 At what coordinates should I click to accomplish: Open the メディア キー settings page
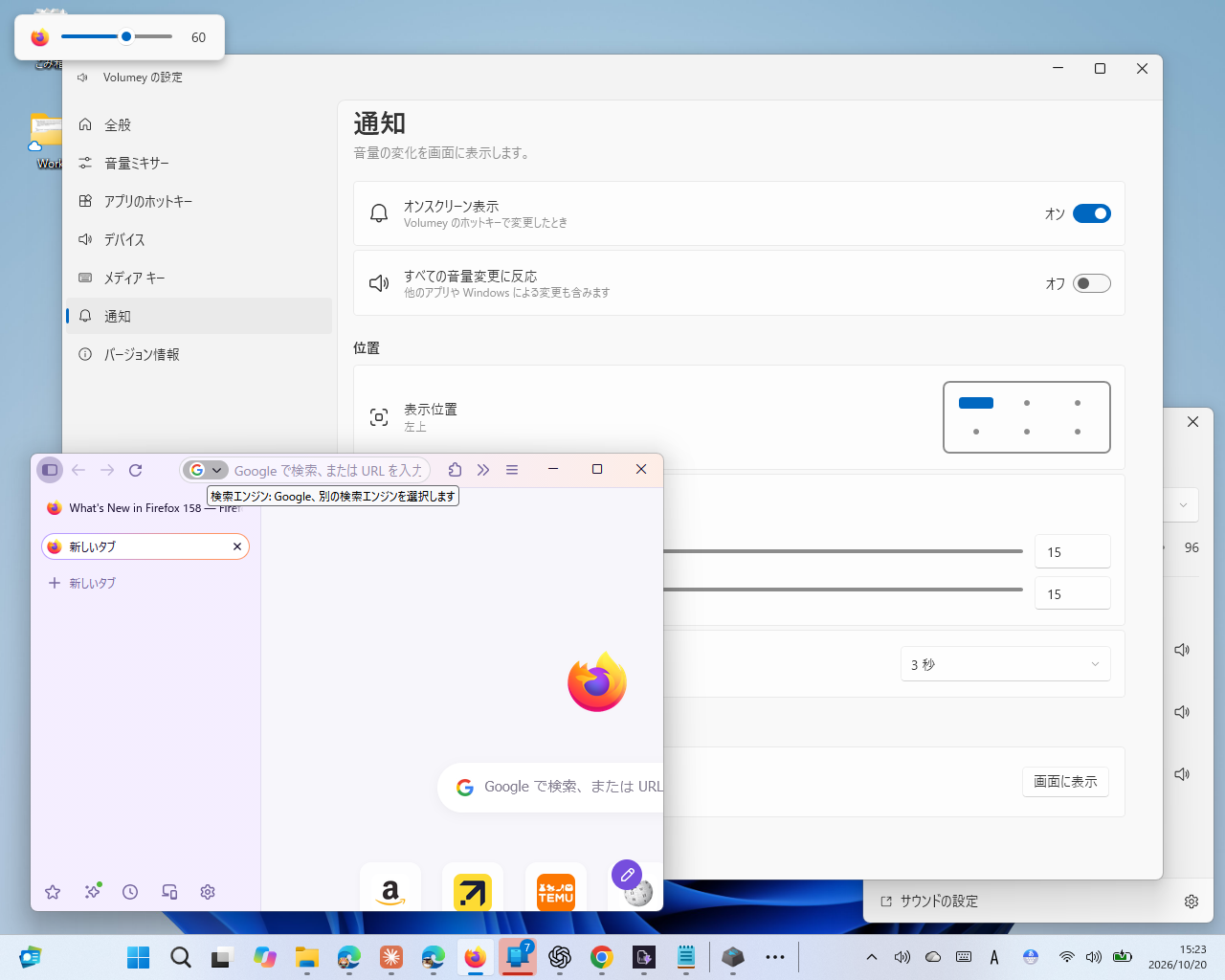(x=199, y=278)
